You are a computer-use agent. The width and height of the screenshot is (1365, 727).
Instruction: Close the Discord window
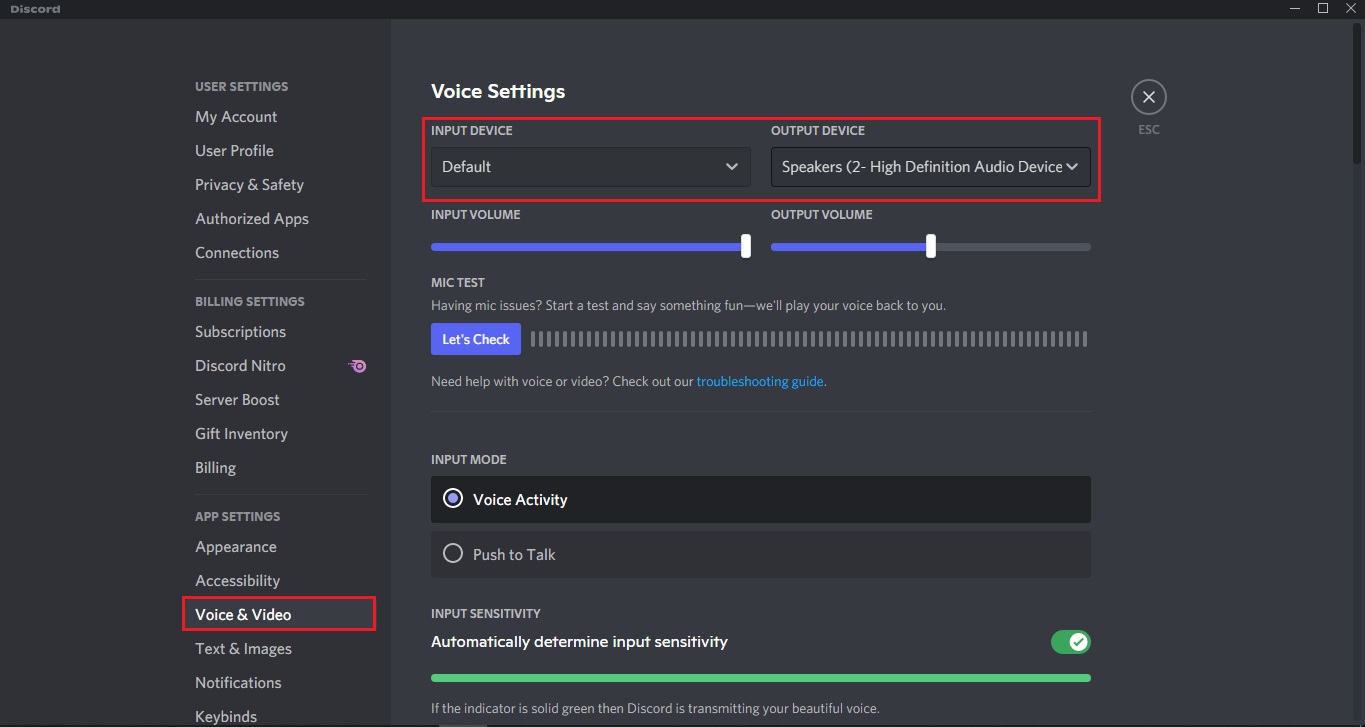pos(1349,8)
